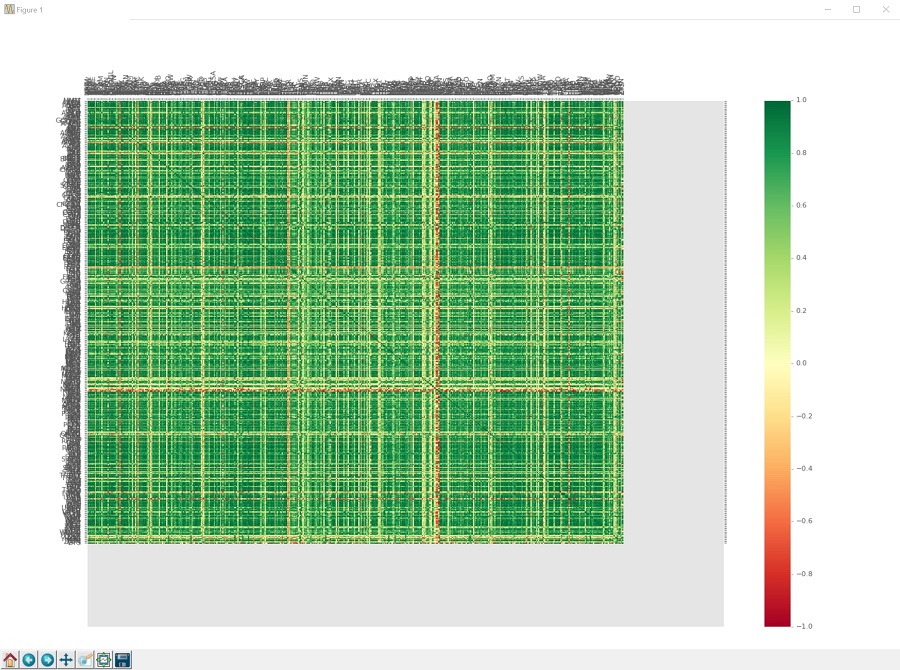
Task: Reset the plot with the Home icon
Action: (x=11, y=659)
